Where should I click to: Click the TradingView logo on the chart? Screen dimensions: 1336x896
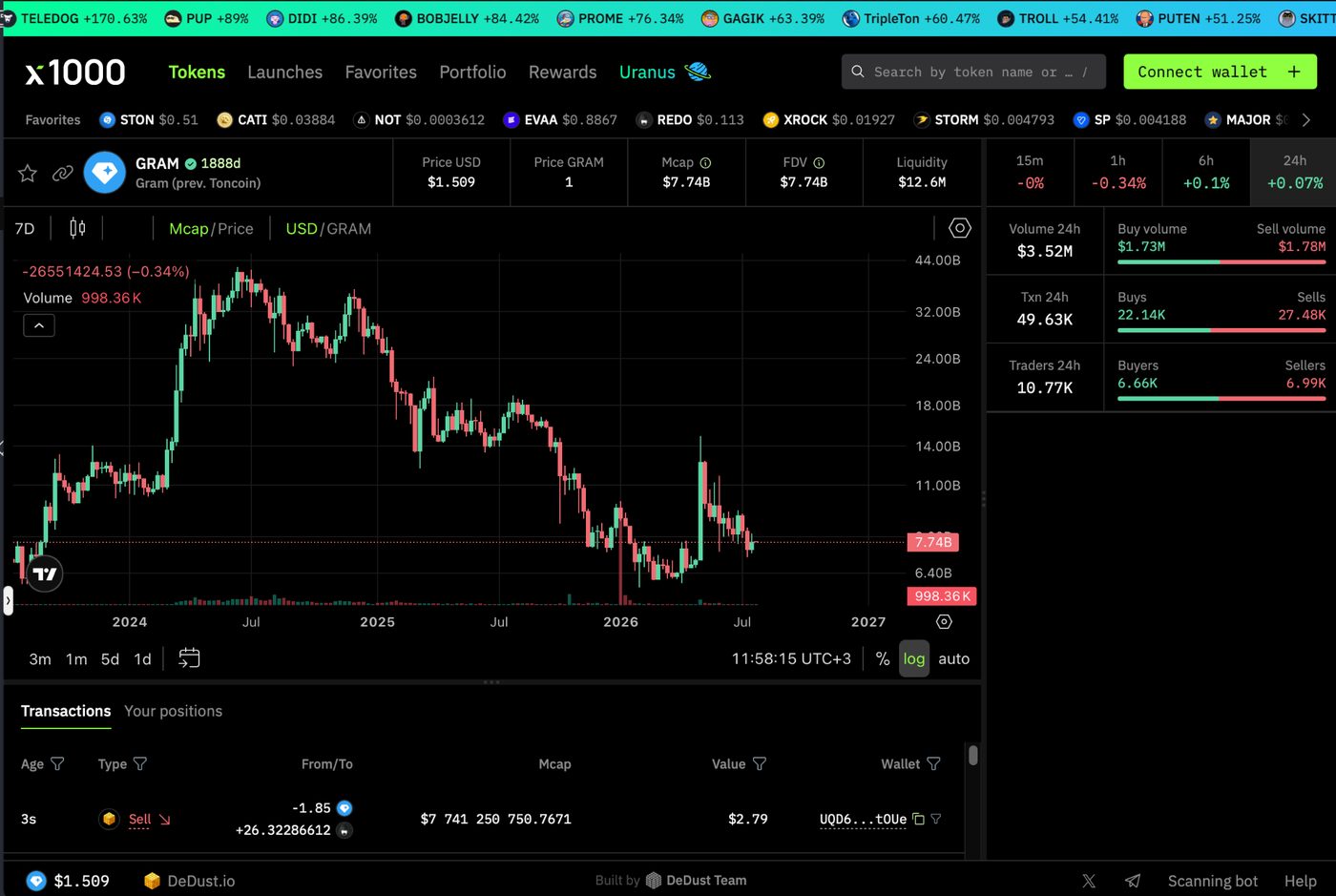click(45, 573)
